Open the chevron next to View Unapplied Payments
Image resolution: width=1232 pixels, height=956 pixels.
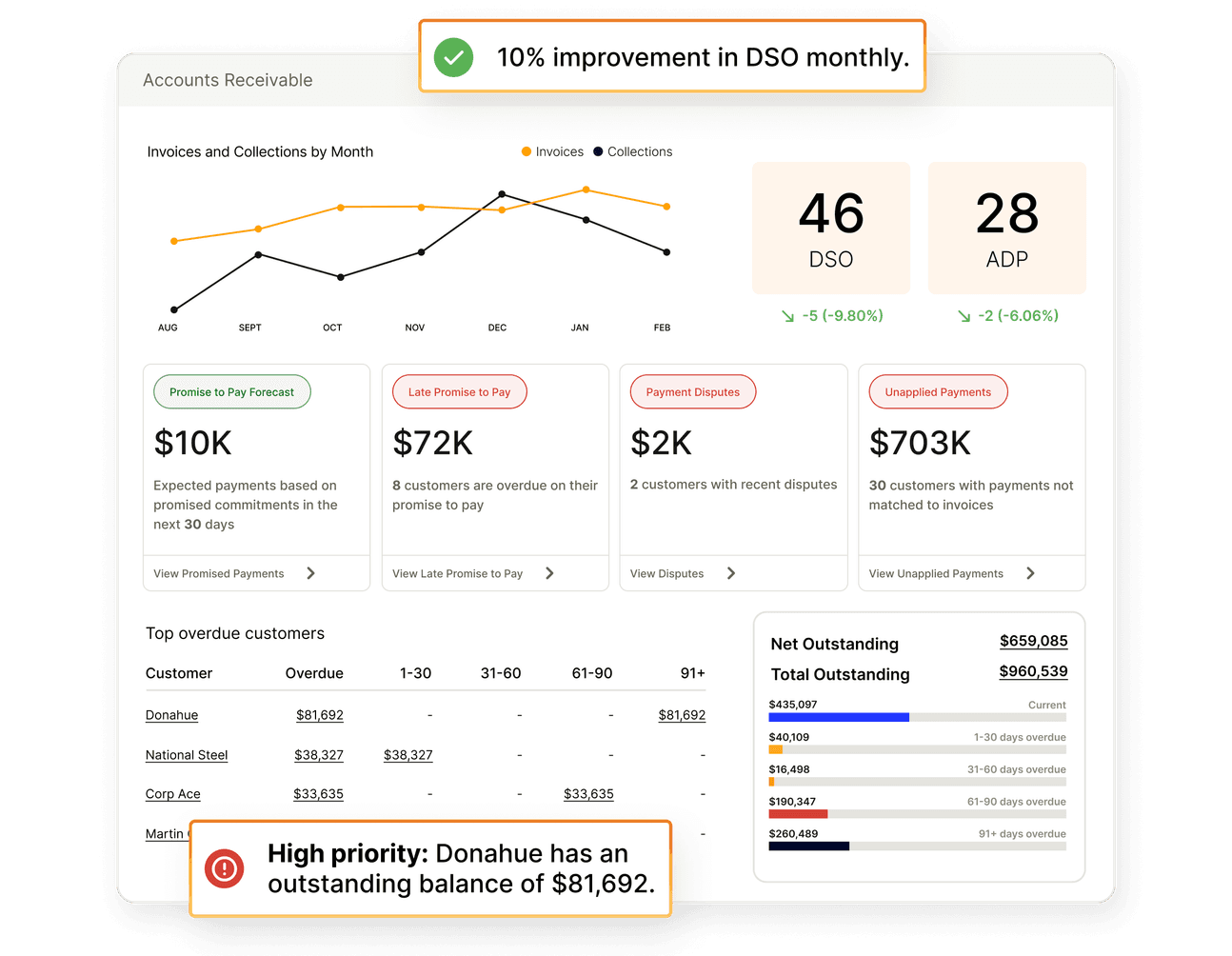pyautogui.click(x=1030, y=573)
